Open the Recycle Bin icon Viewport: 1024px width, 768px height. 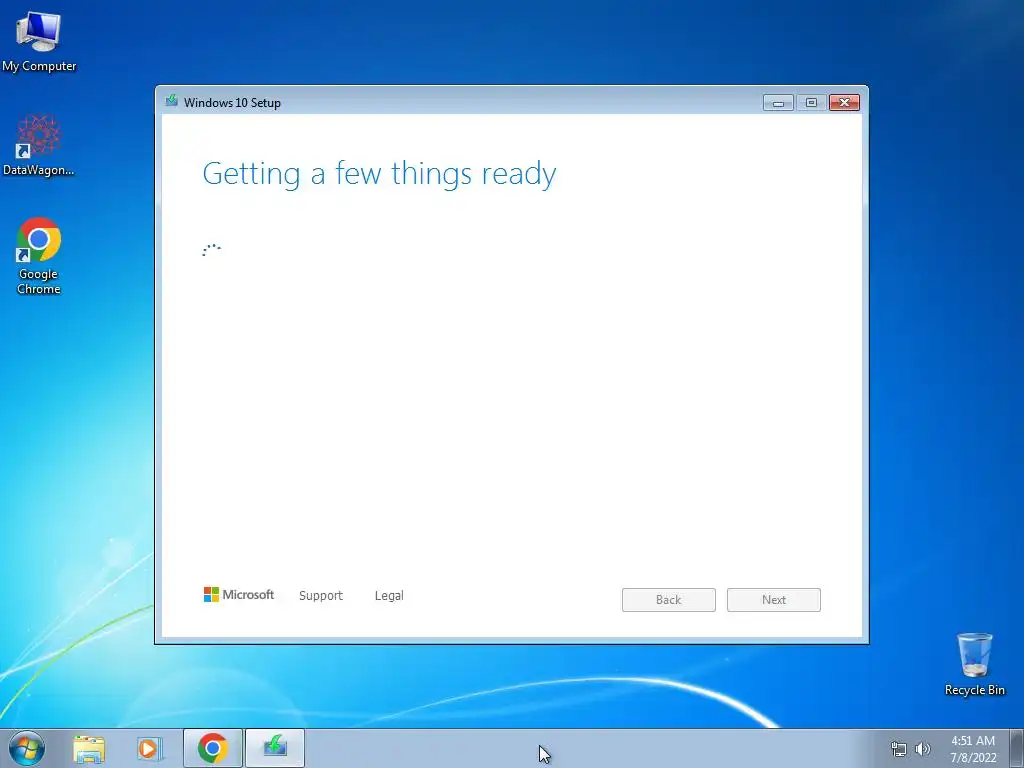coord(974,664)
